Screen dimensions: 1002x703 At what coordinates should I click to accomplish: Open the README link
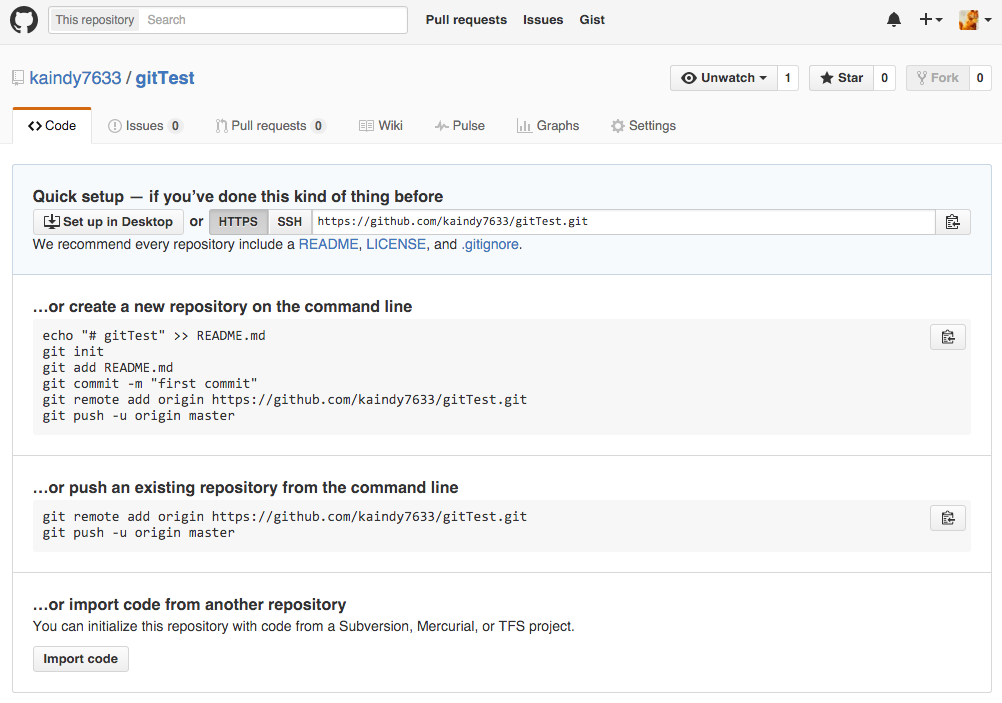328,244
